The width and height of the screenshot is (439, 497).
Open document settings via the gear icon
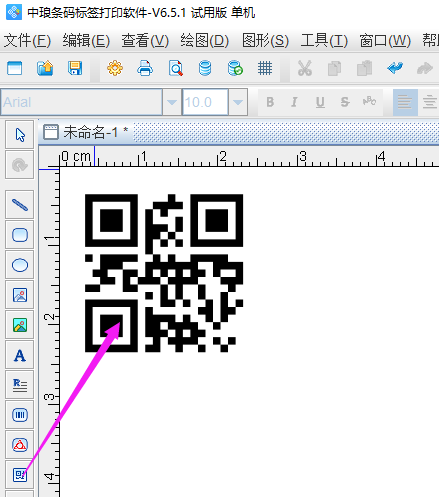[115, 68]
